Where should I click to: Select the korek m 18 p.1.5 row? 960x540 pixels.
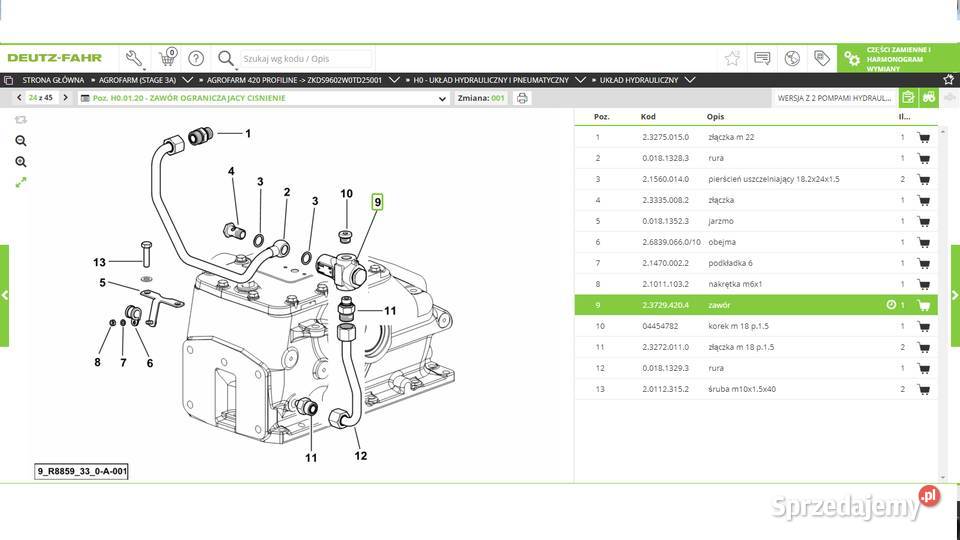[x=750, y=326]
